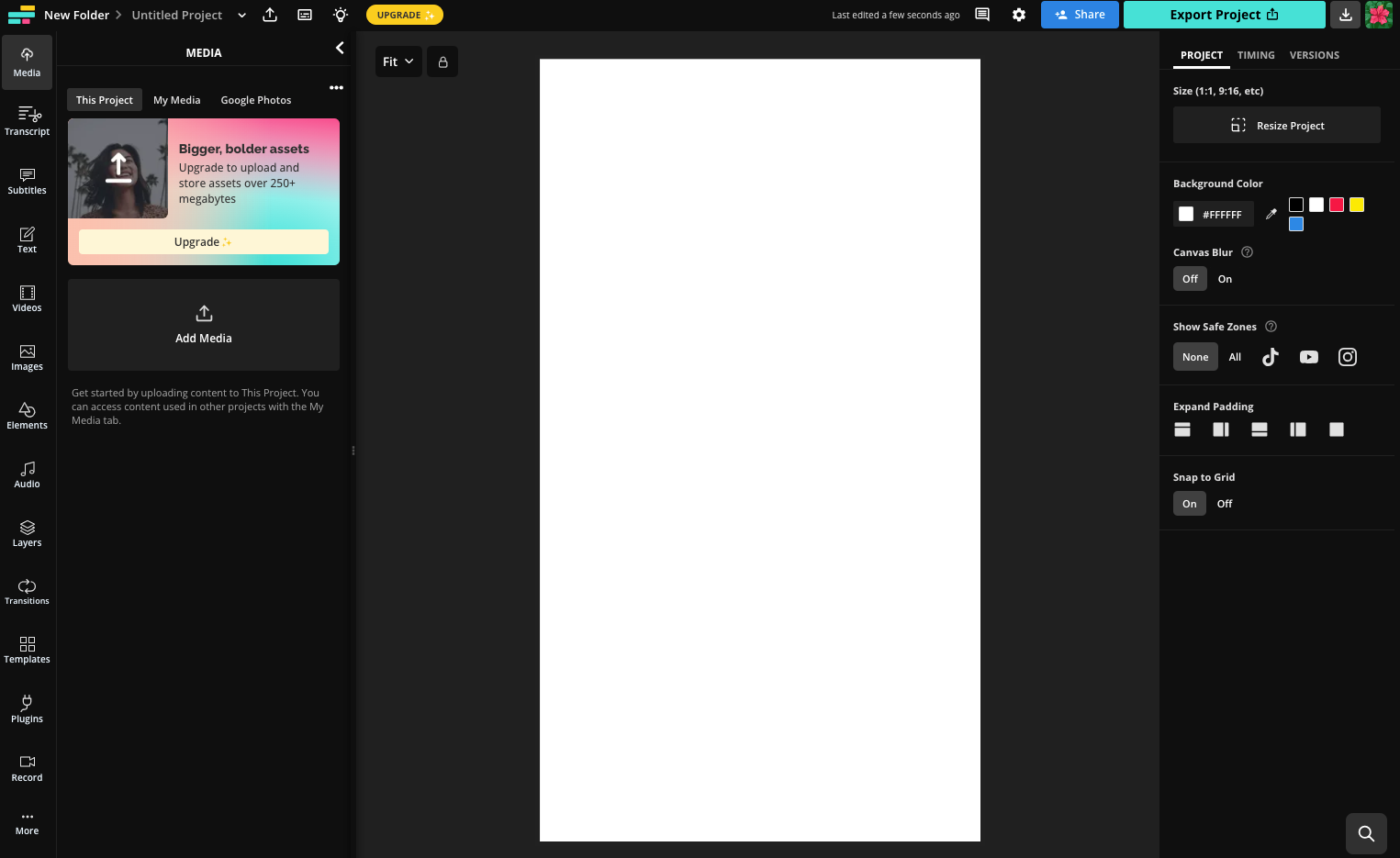Open user profile avatar menu

[x=1379, y=15]
